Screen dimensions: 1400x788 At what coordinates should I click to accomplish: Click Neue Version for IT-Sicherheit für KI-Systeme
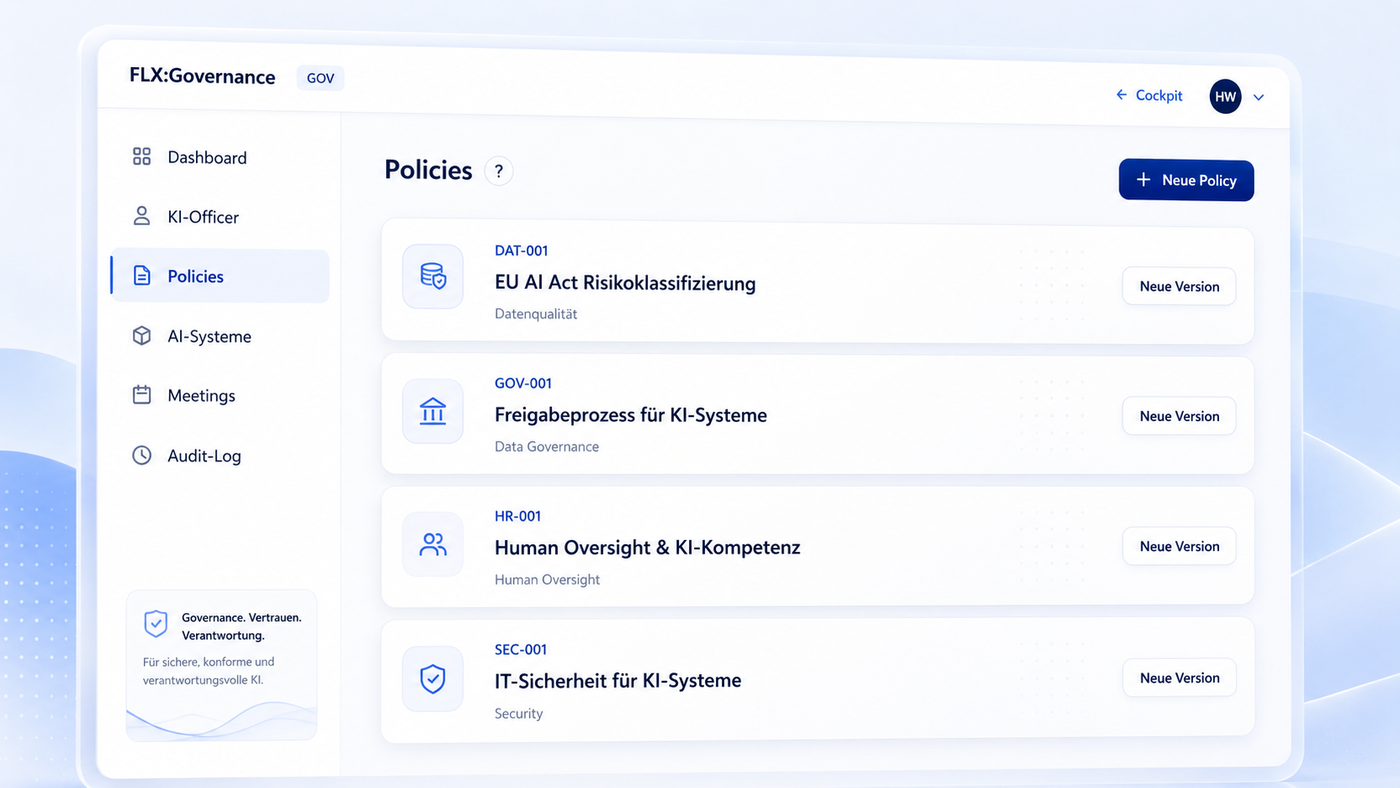[x=1179, y=677]
